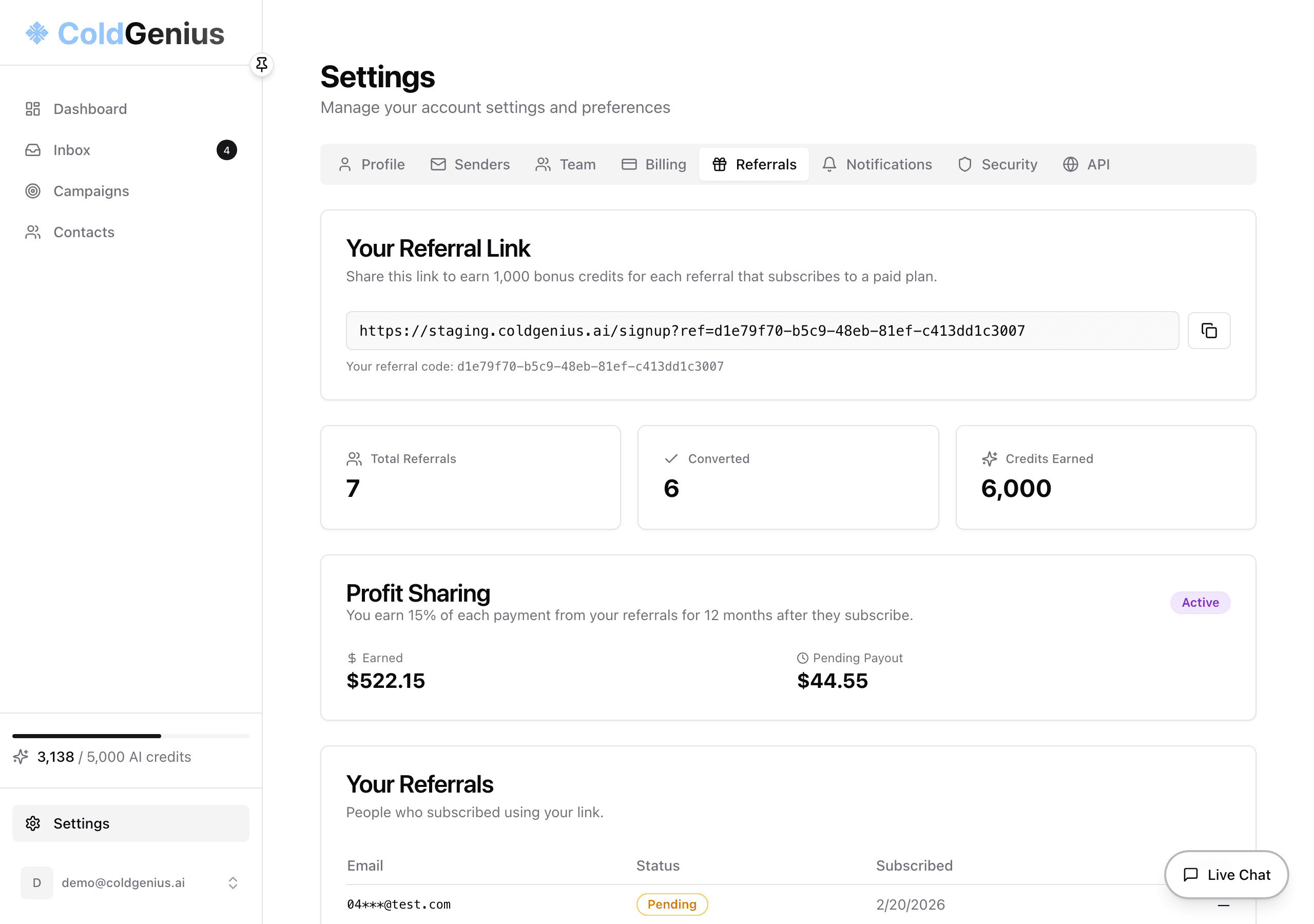This screenshot has width=1314, height=924.
Task: Click the Live Chat speech bubble icon
Action: [x=1191, y=874]
